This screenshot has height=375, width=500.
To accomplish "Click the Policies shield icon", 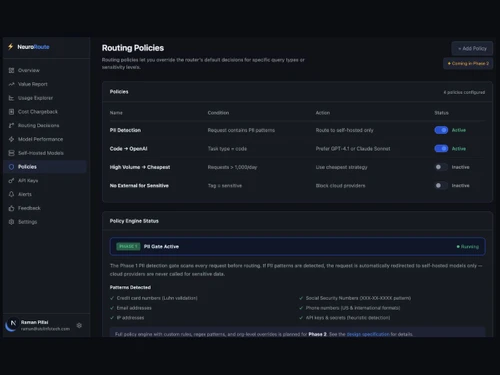I will [11, 167].
